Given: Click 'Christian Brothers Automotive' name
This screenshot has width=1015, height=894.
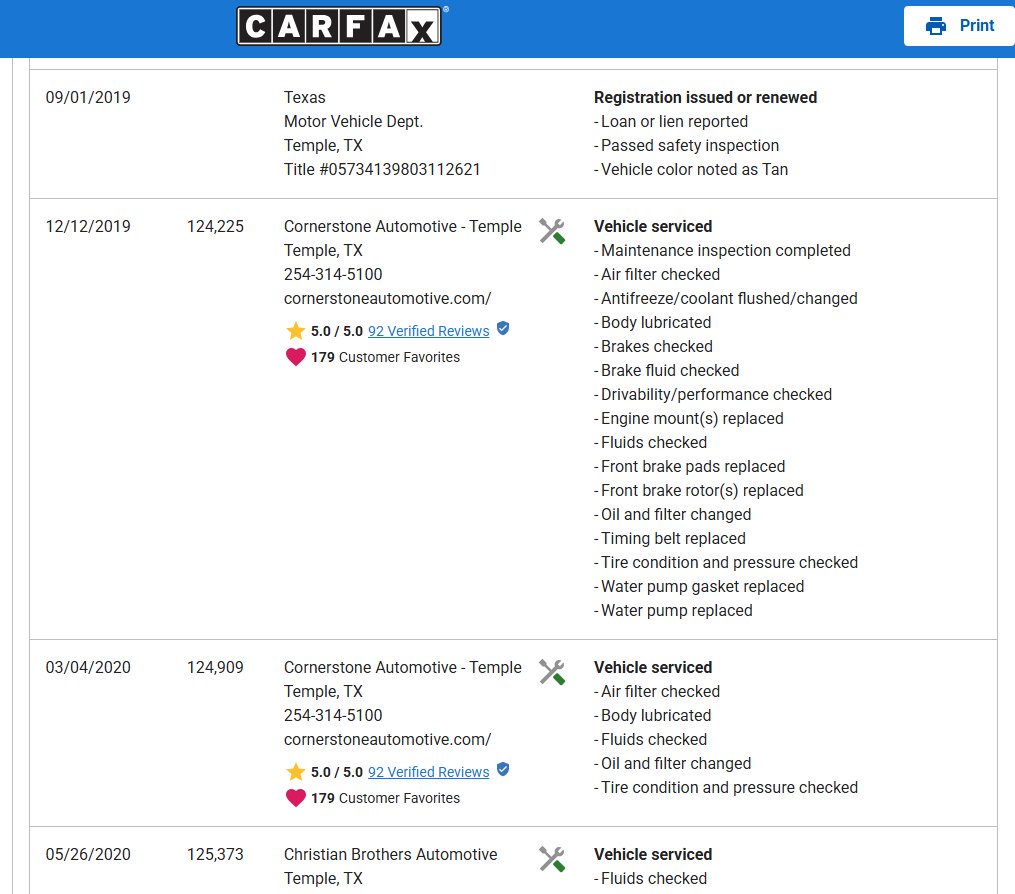Looking at the screenshot, I should [390, 854].
